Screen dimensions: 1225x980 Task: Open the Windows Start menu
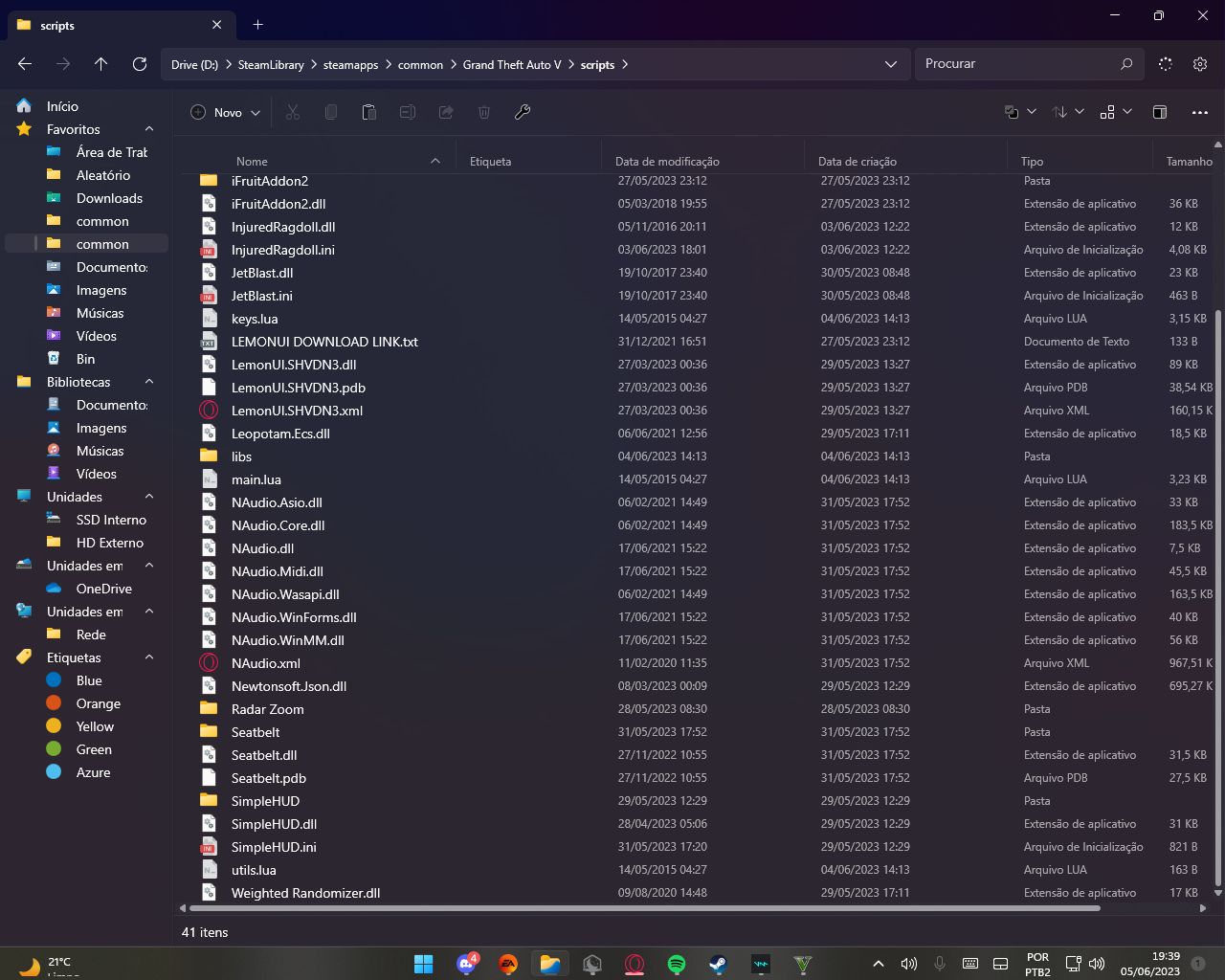coord(424,964)
